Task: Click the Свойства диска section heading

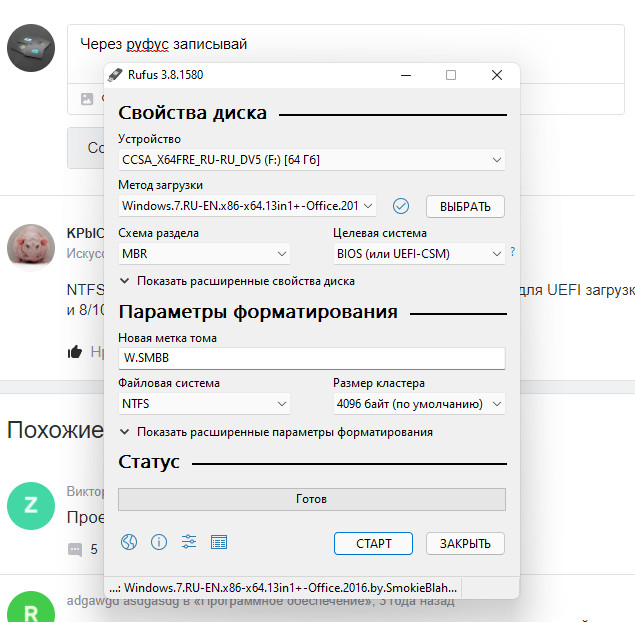Action: 192,113
